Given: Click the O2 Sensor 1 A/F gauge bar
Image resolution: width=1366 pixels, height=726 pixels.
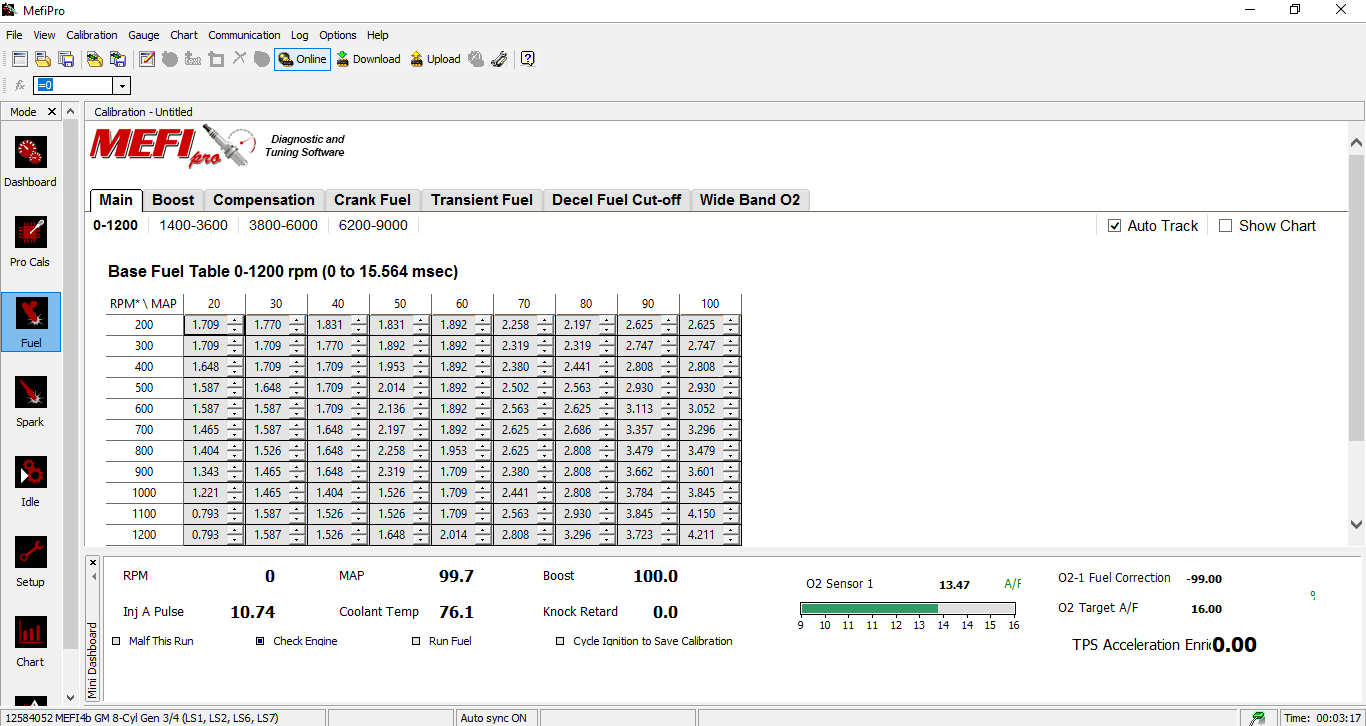Looking at the screenshot, I should [x=907, y=608].
